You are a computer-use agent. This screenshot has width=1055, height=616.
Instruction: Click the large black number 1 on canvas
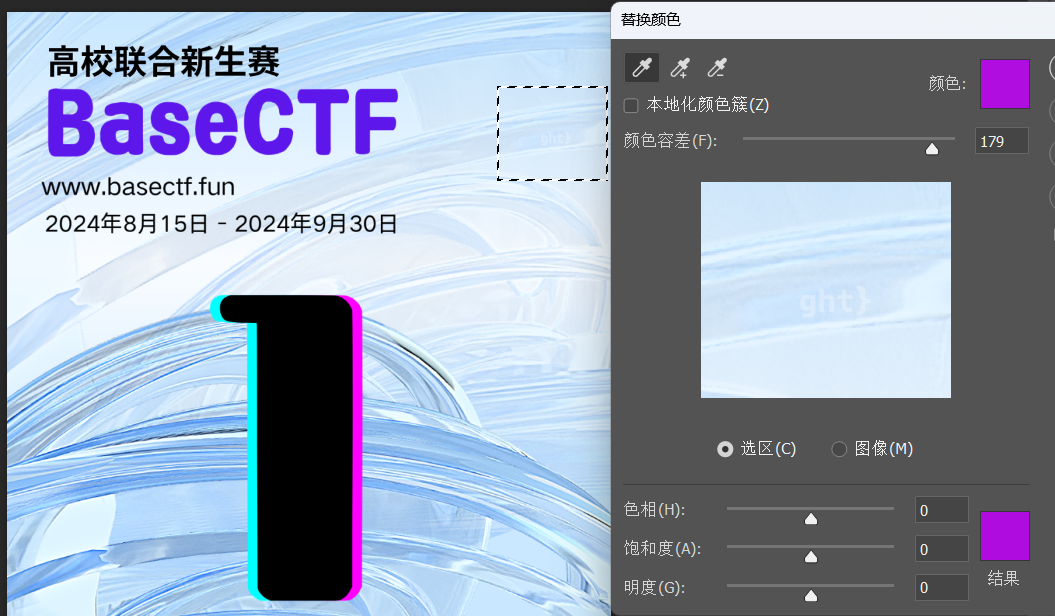(300, 450)
